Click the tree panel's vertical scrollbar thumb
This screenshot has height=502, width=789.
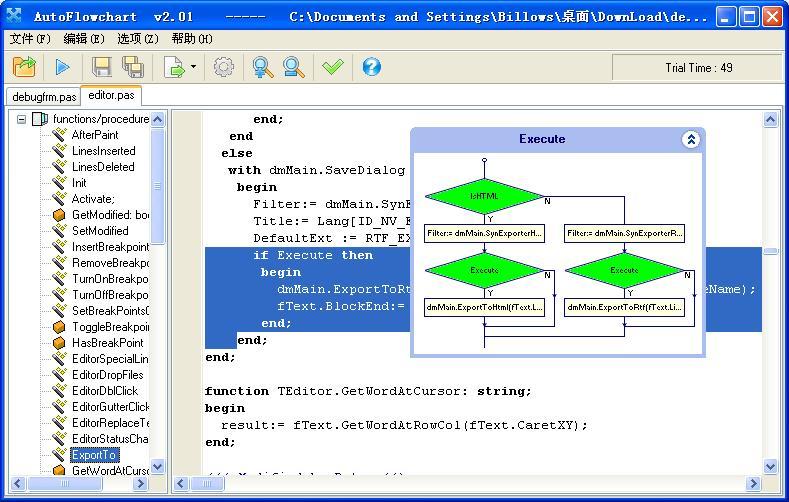157,186
